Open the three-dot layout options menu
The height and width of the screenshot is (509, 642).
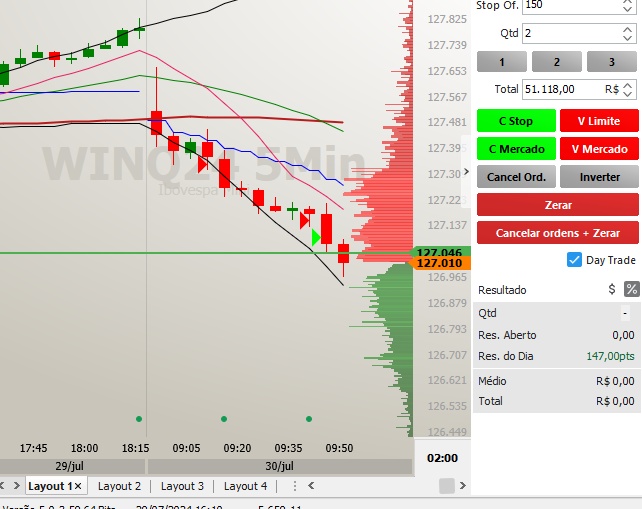(295, 486)
